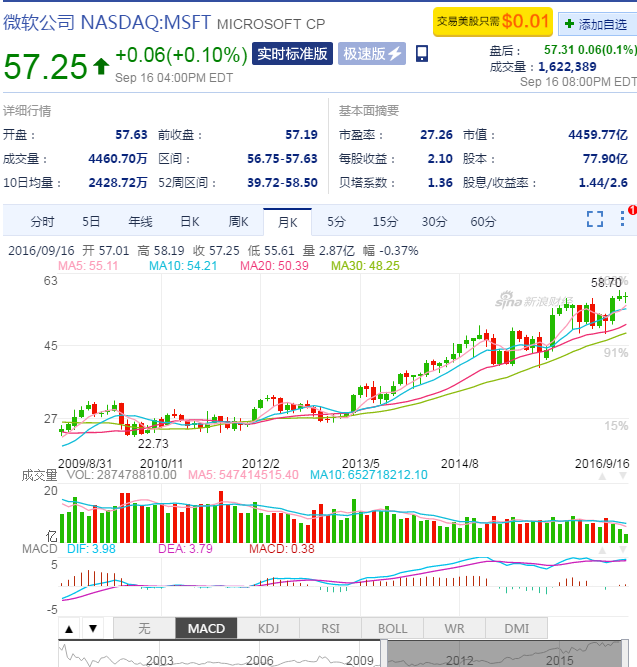Click the shaded selected range in timeline

(504, 654)
